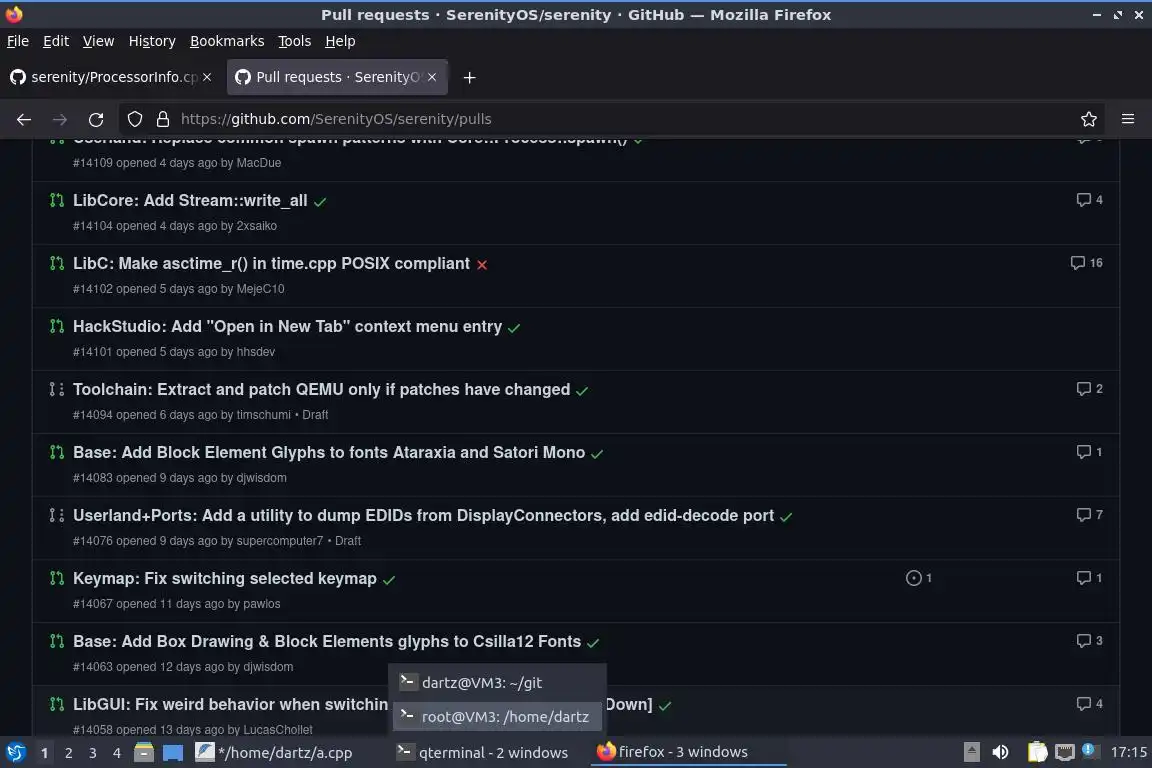Open PR HackStudio: Add Open in New Tab
Viewport: 1152px width, 768px height.
click(287, 327)
